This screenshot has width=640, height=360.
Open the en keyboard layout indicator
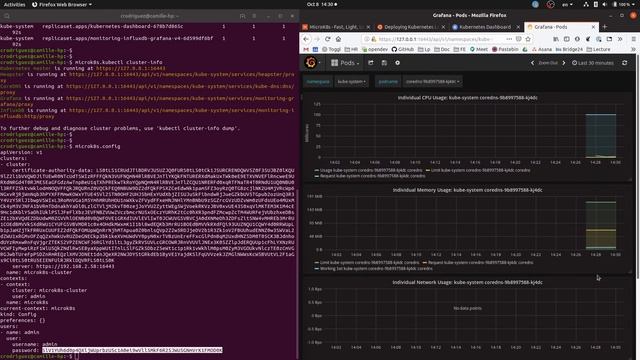567,4
